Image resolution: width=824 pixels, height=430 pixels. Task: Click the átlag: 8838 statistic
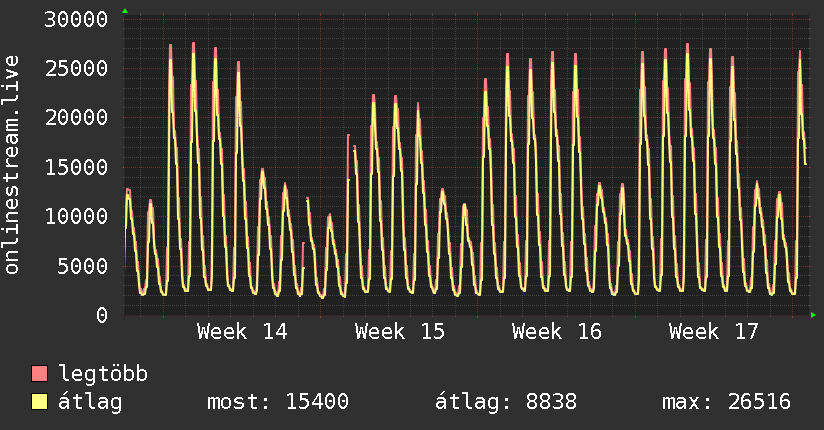506,402
